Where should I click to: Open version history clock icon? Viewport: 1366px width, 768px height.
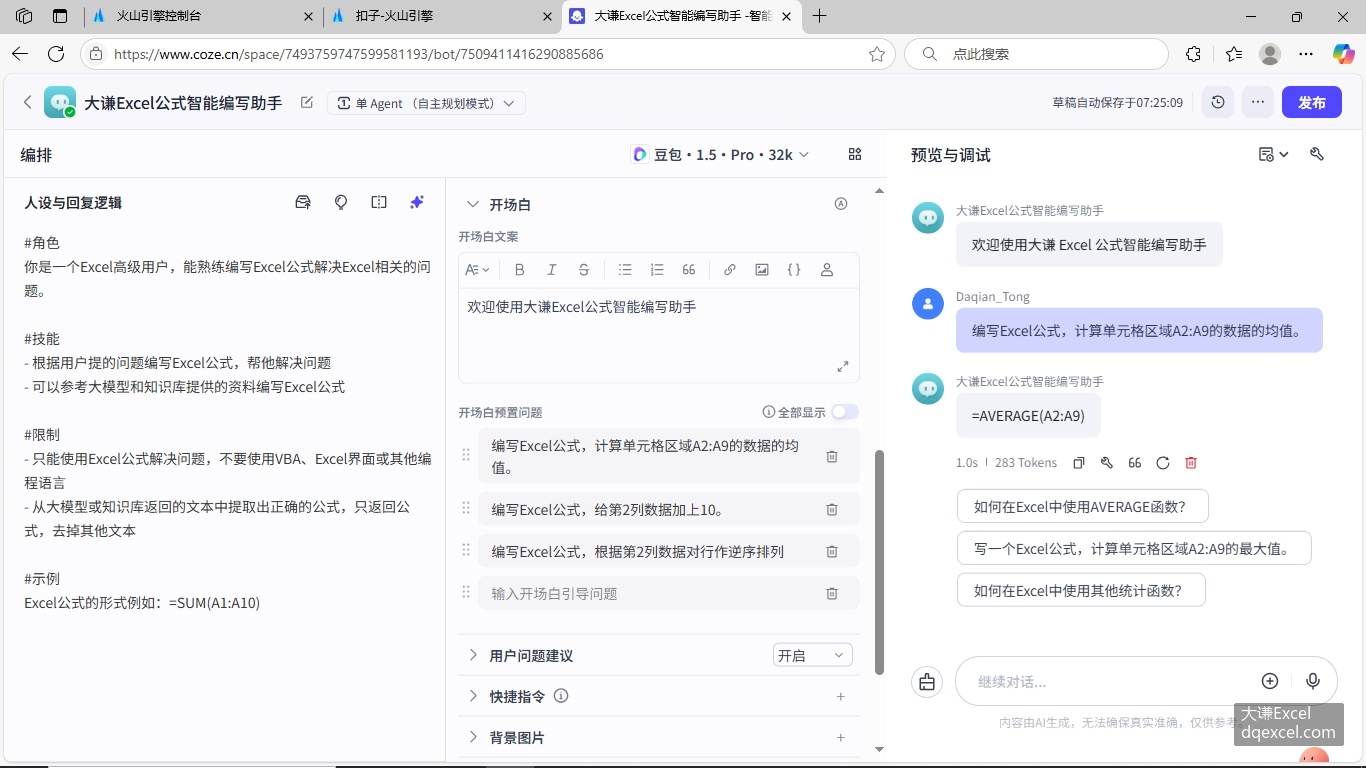[x=1218, y=102]
